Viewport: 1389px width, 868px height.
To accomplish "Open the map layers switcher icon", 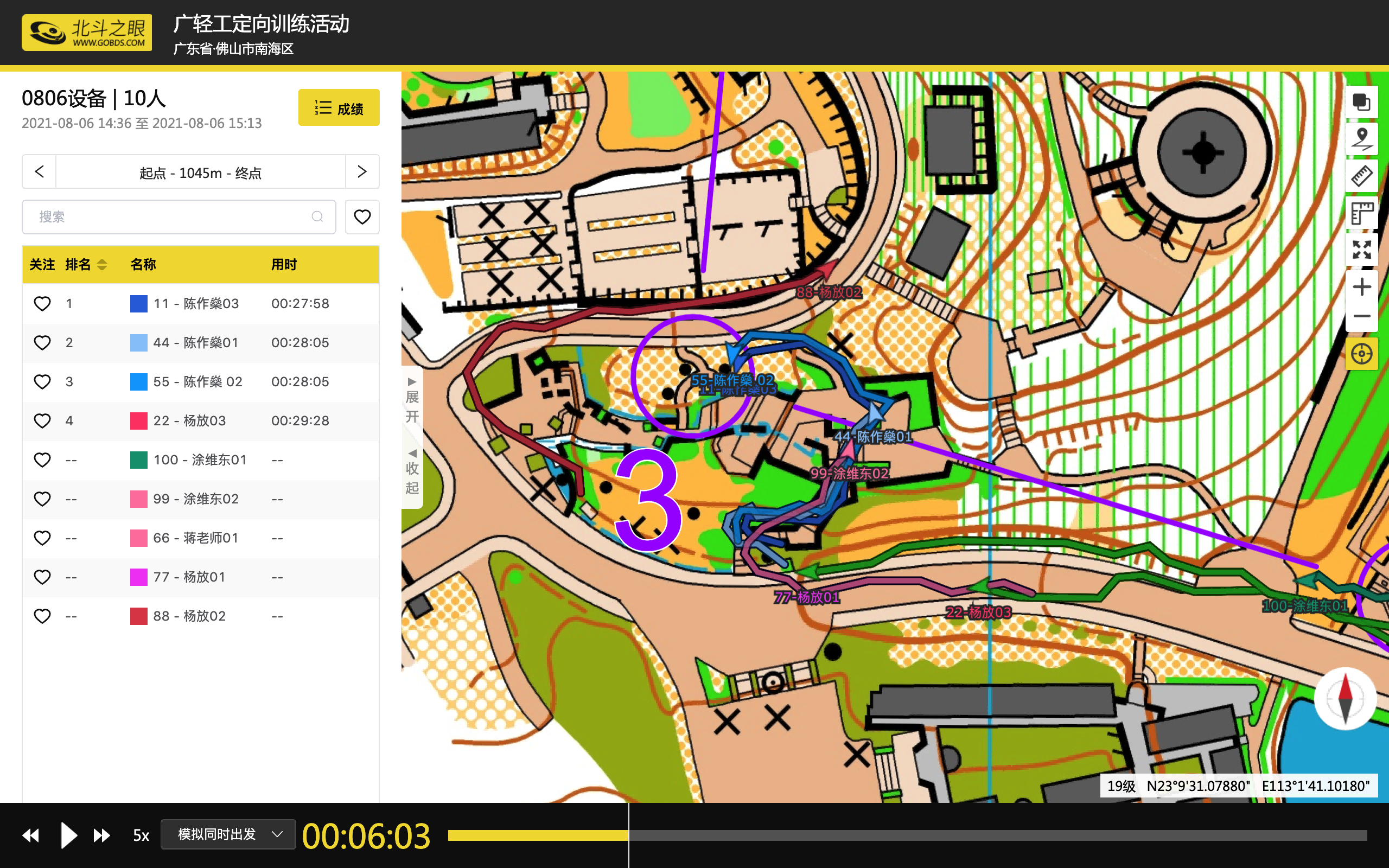I will point(1361,103).
